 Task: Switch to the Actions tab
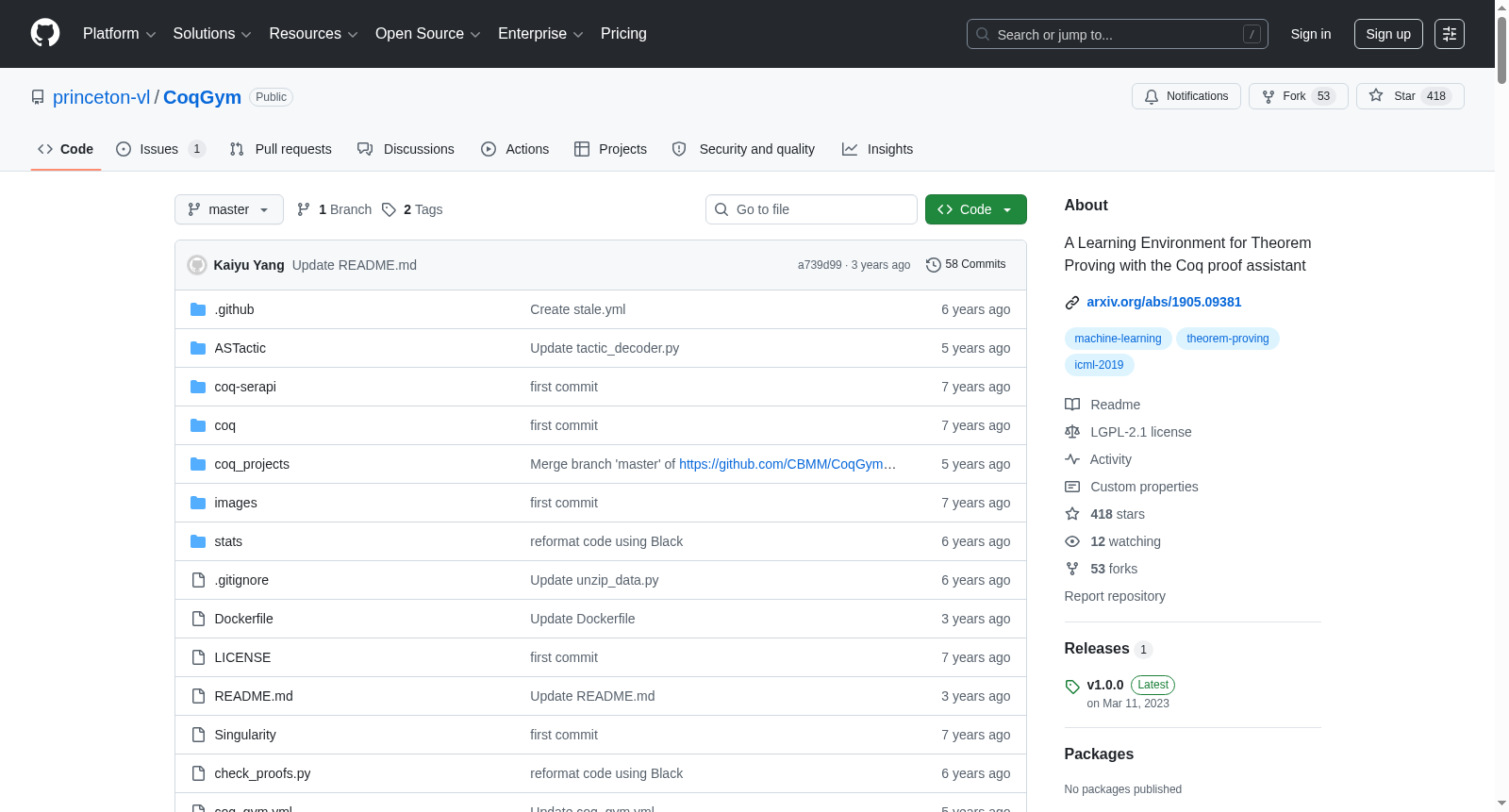click(x=515, y=149)
